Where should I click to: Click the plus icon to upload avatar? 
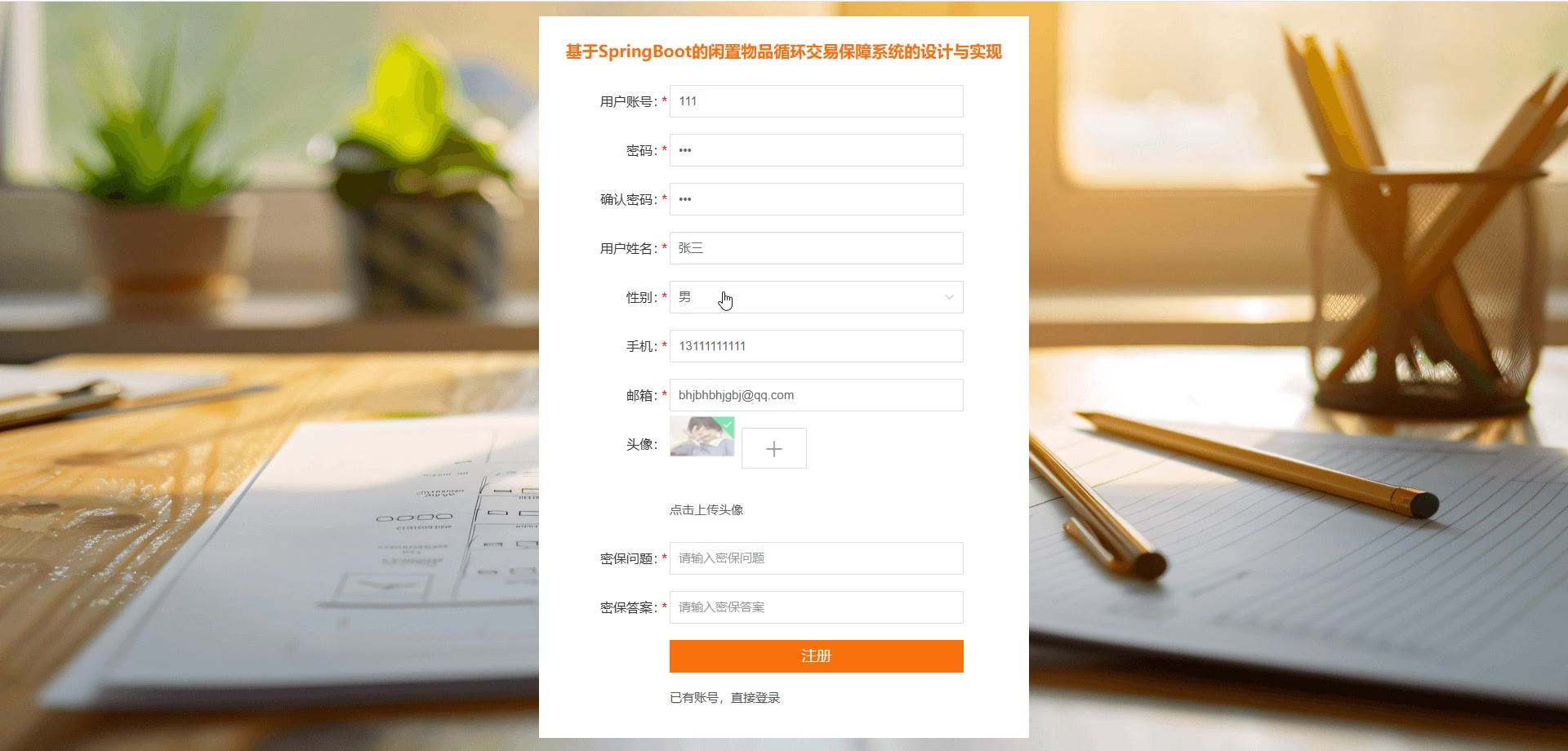774,448
